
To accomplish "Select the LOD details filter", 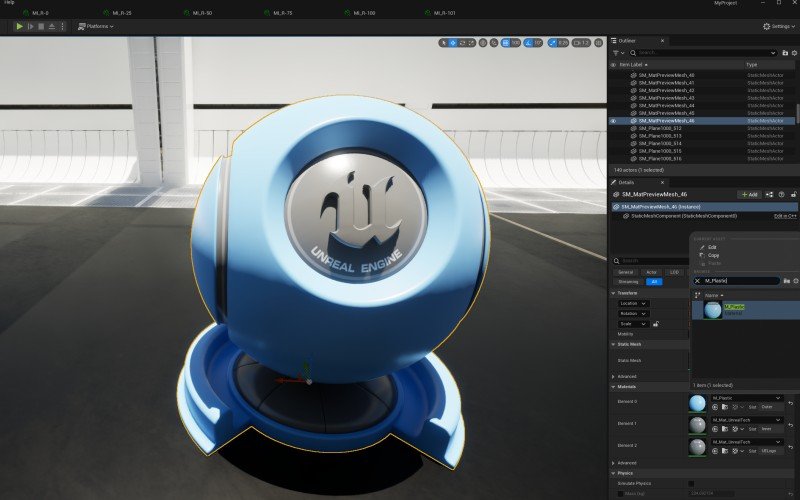I will click(674, 272).
